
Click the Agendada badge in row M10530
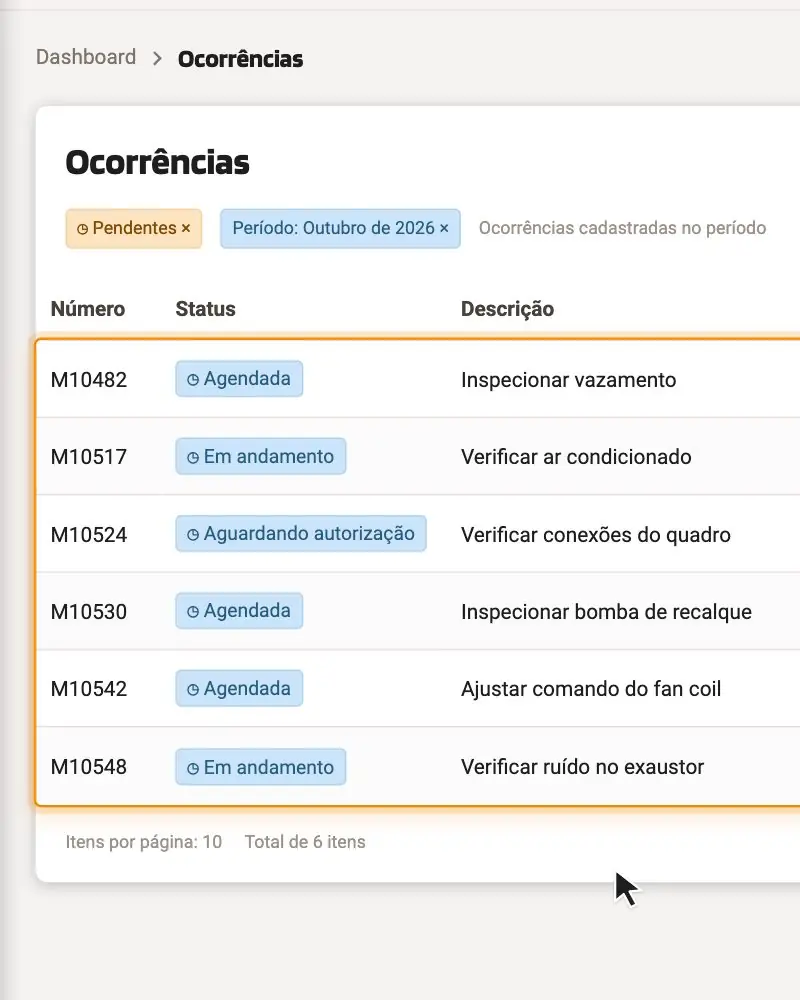[239, 611]
